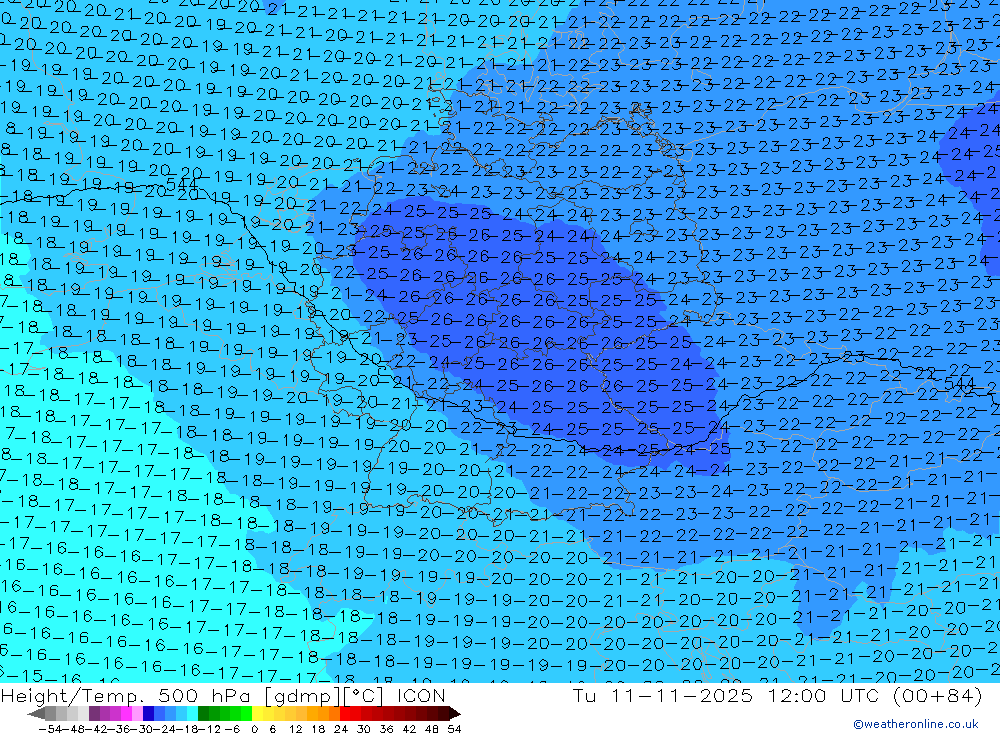Click the Tu 11-11-2025 date label
The width and height of the screenshot is (1000, 733).
[x=663, y=695]
